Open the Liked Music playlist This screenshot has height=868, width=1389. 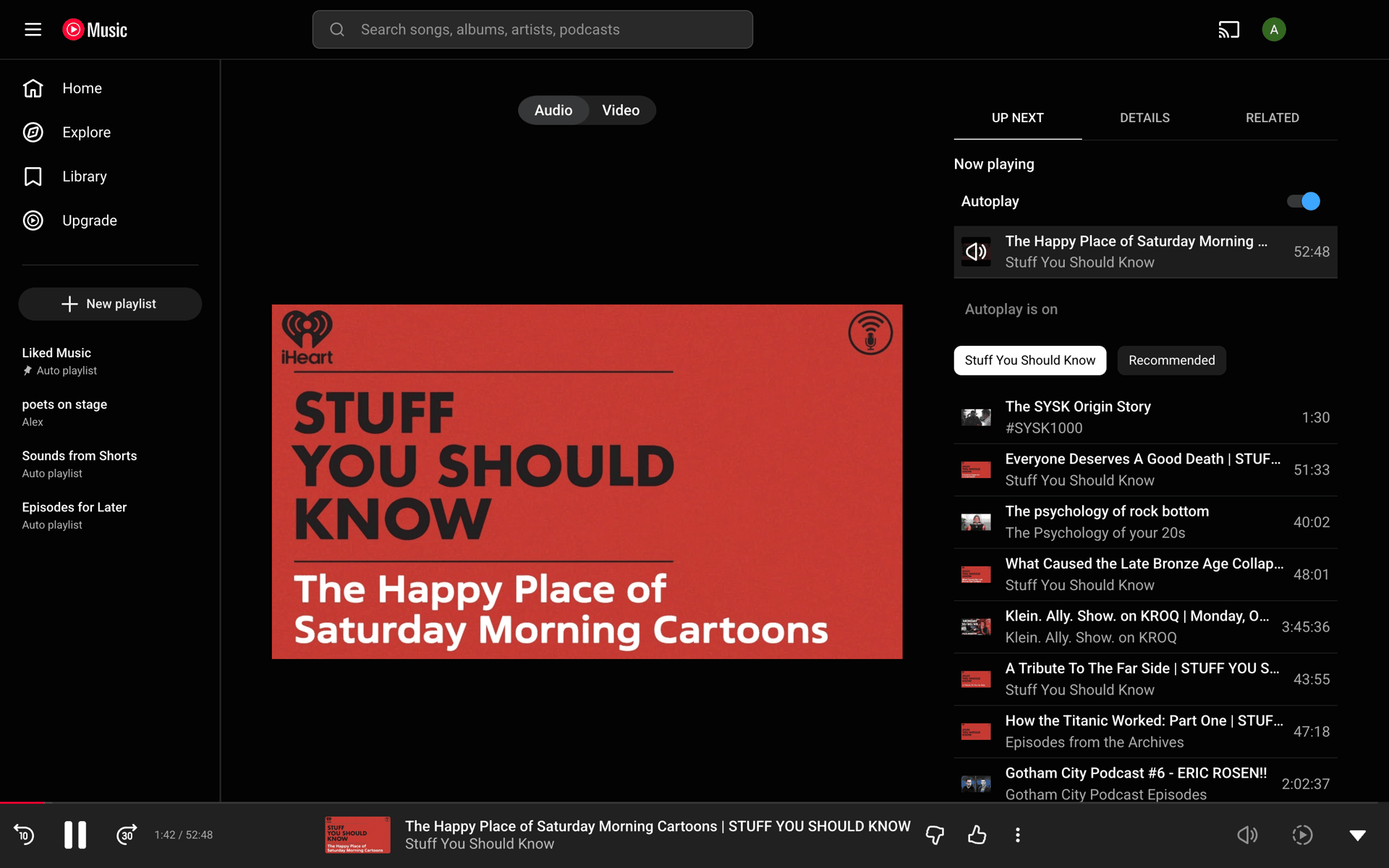point(110,361)
